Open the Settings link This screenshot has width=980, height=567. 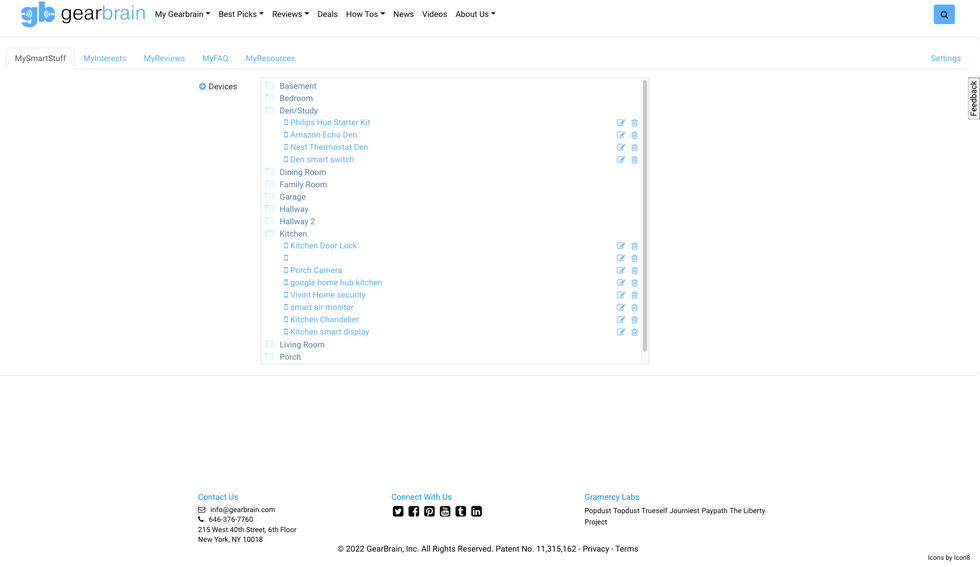coord(946,58)
